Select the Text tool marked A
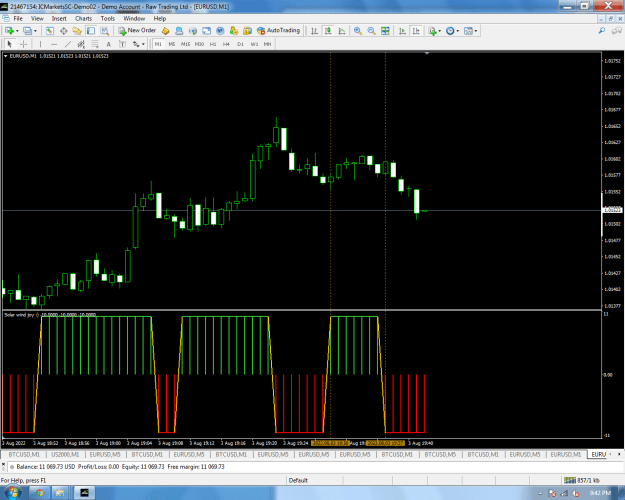This screenshot has width=625, height=500. (108, 44)
